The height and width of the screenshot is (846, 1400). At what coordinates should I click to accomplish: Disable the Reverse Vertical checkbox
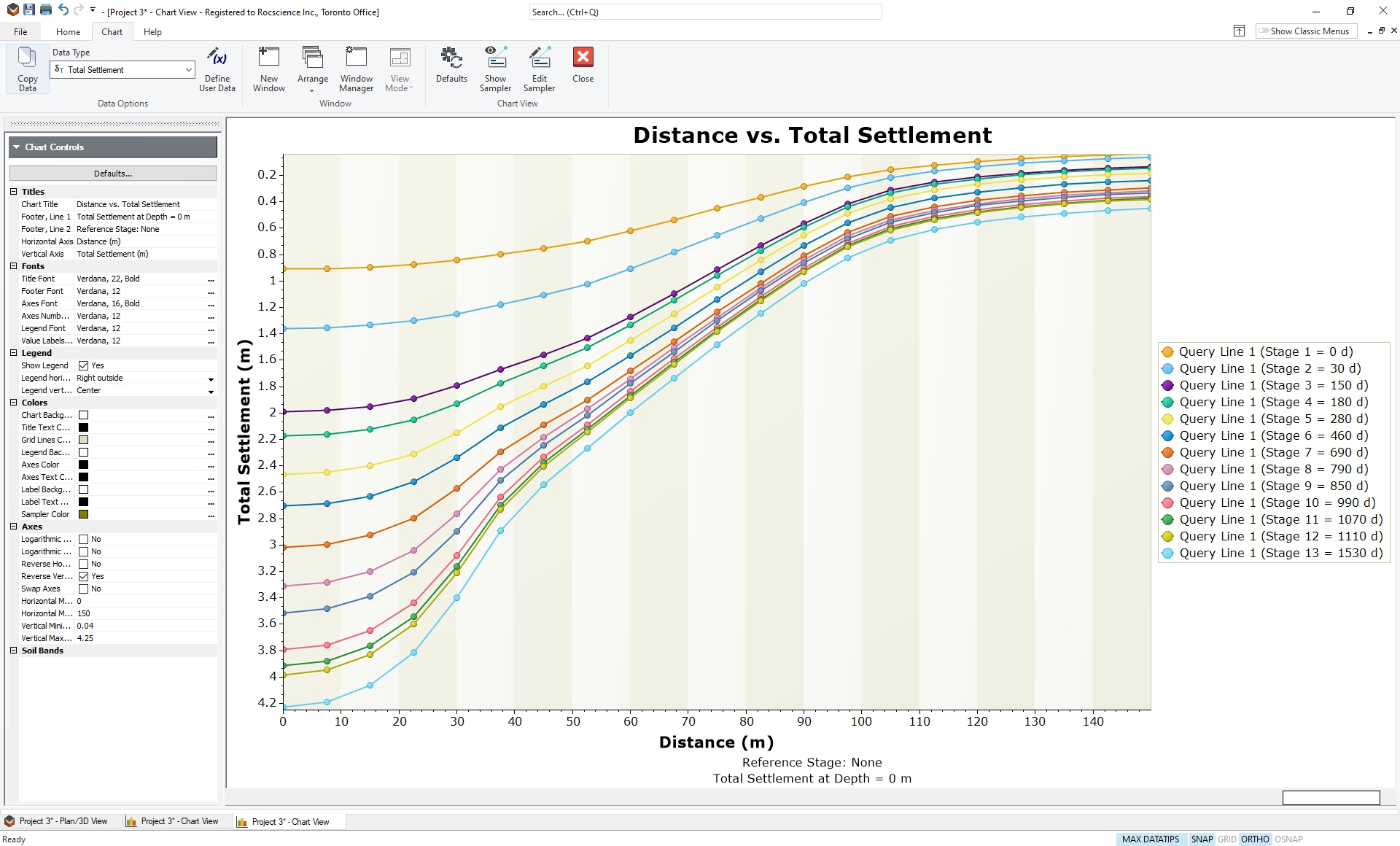[x=85, y=576]
